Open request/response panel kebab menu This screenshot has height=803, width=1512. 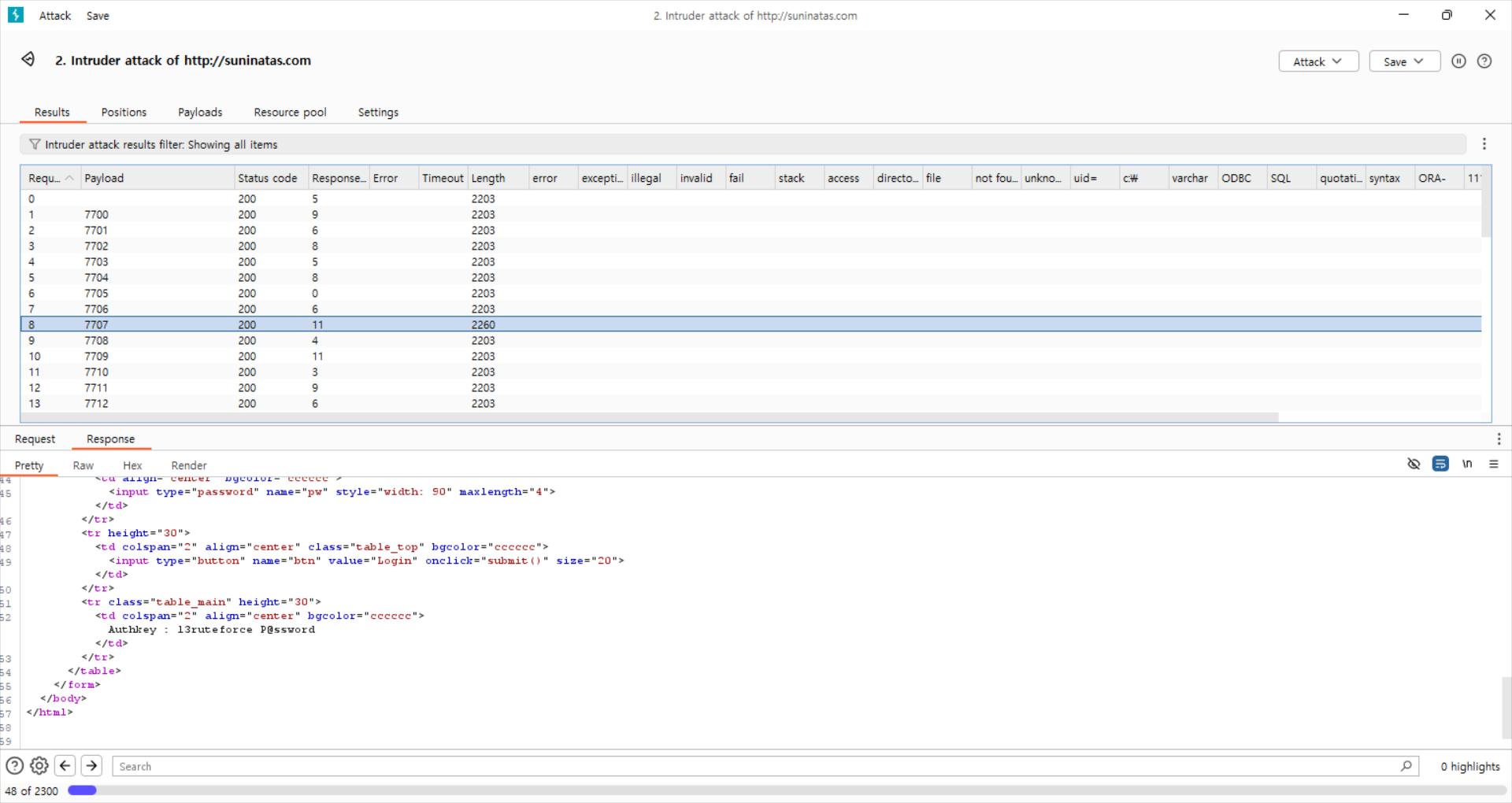[x=1499, y=439]
